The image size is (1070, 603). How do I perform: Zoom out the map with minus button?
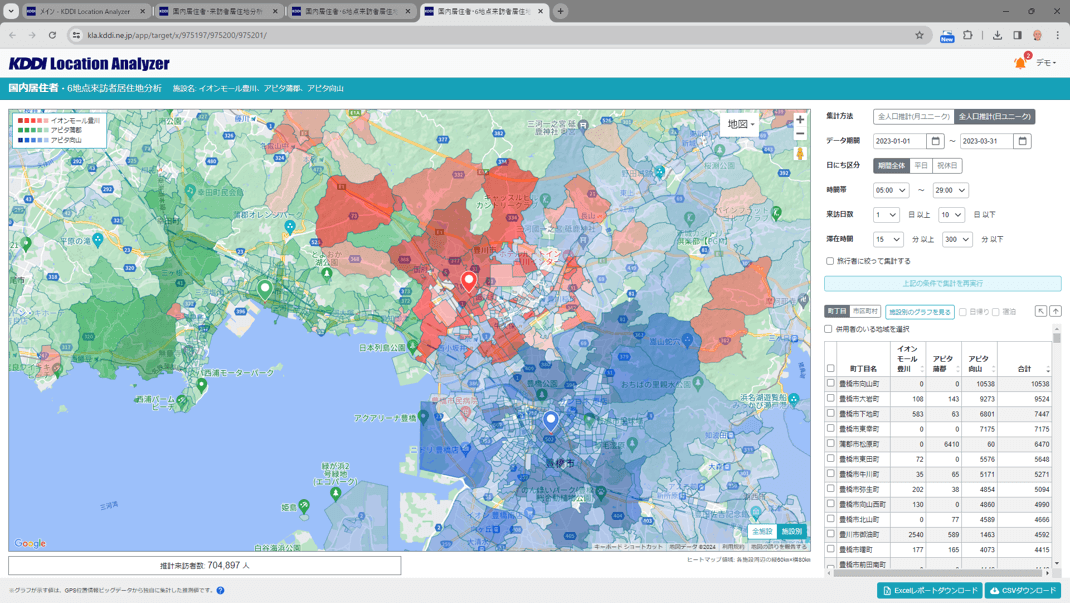click(x=800, y=134)
